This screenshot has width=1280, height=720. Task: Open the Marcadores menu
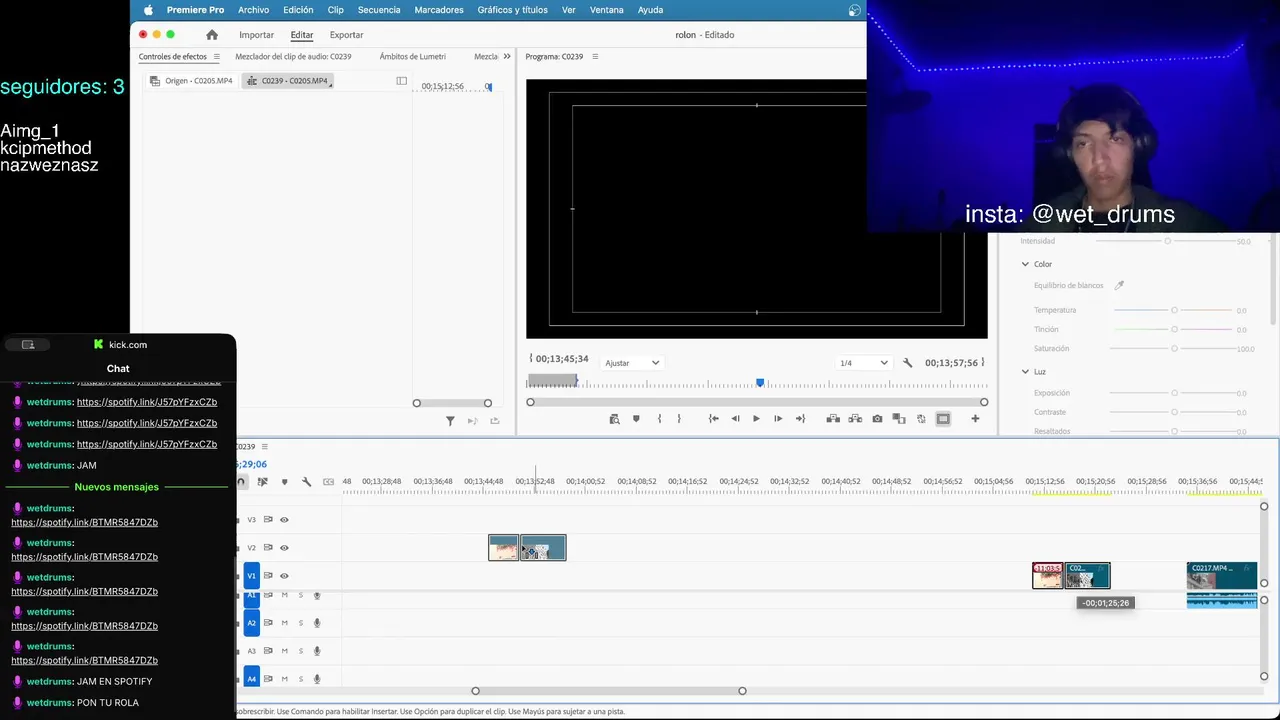439,10
